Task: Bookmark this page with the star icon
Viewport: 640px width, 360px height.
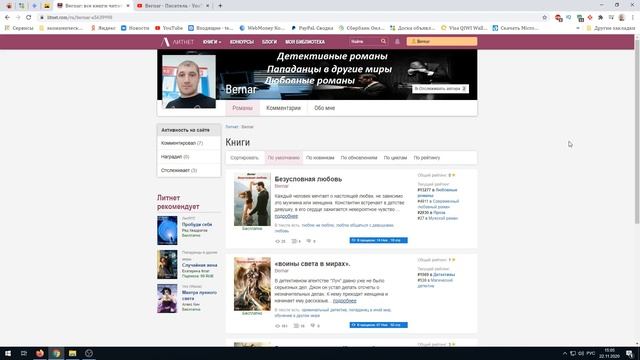Action: coord(544,18)
